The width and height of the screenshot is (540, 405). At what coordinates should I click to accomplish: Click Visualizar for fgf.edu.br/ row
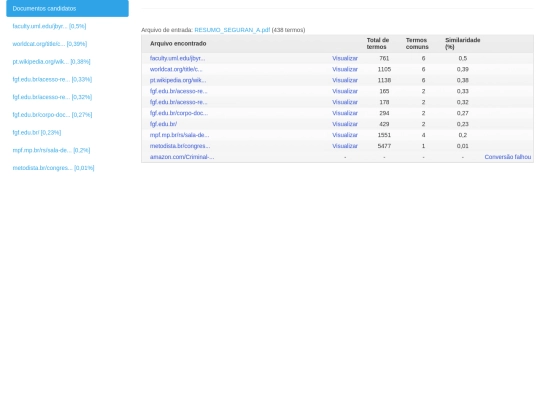[x=345, y=124]
